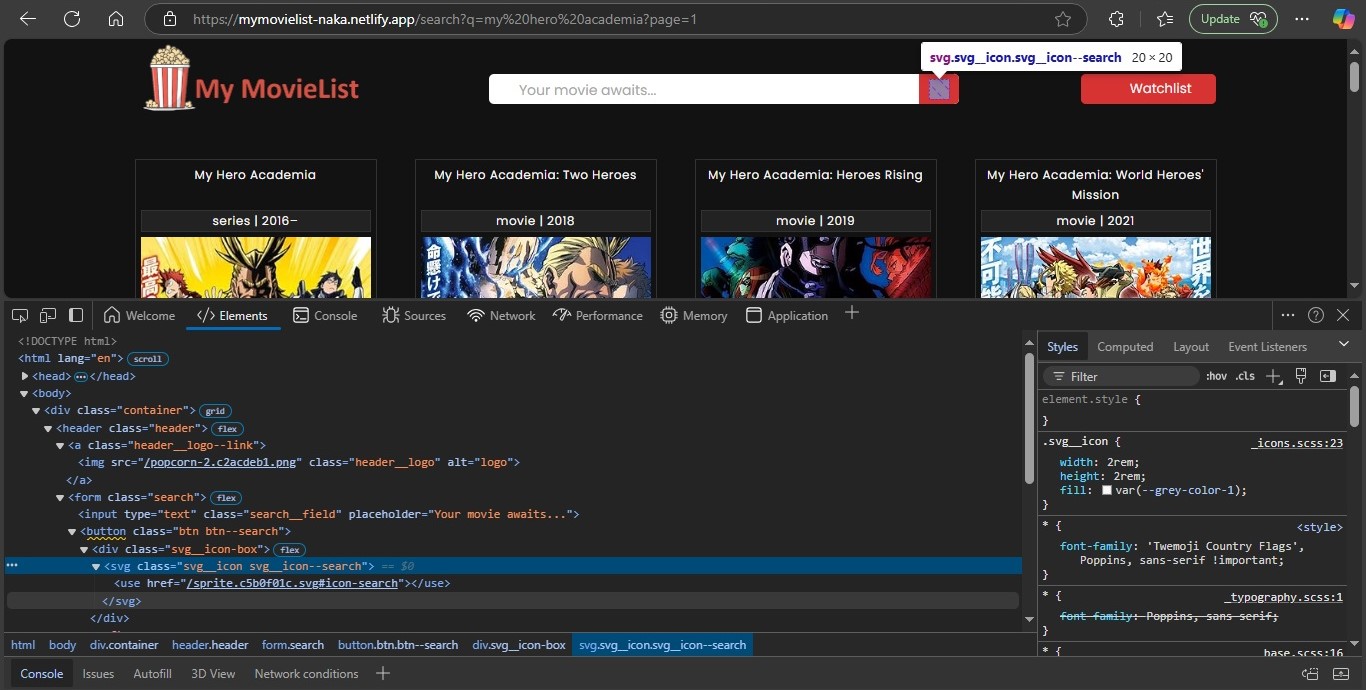Toggle device emulation in DevTools

click(47, 315)
